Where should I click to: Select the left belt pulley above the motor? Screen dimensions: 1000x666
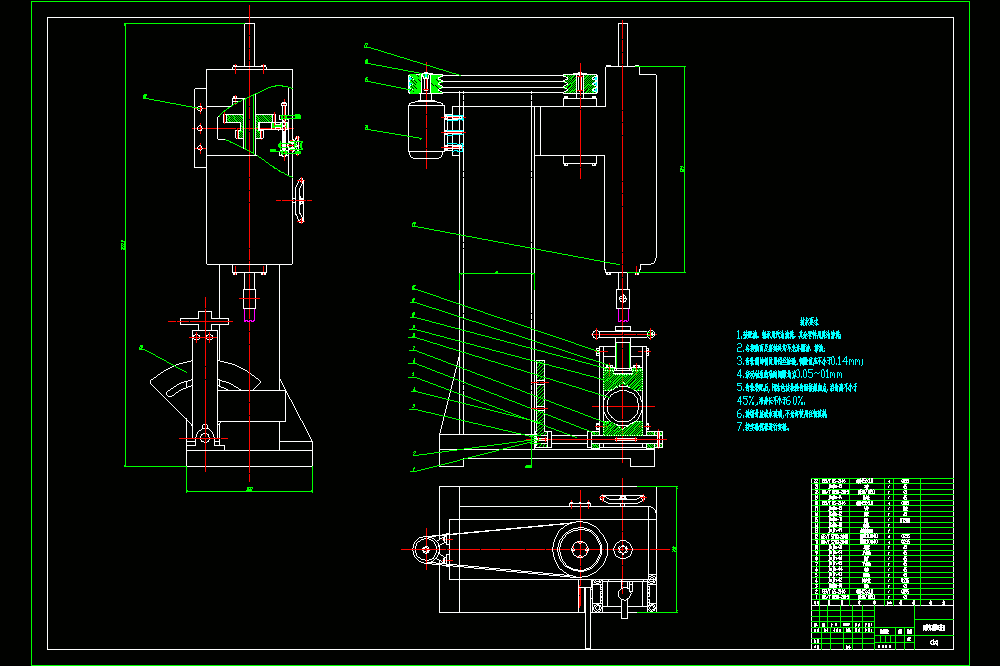(425, 84)
